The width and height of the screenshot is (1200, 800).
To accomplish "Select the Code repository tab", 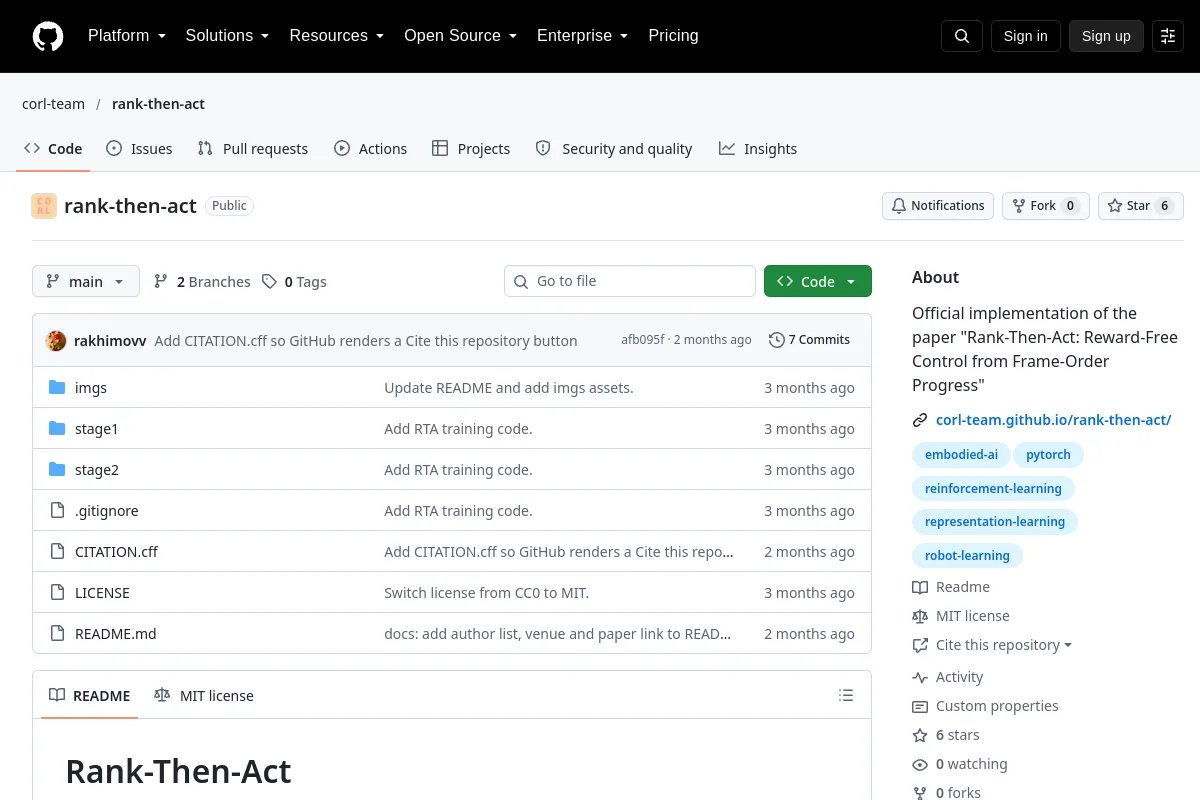I will coord(54,148).
